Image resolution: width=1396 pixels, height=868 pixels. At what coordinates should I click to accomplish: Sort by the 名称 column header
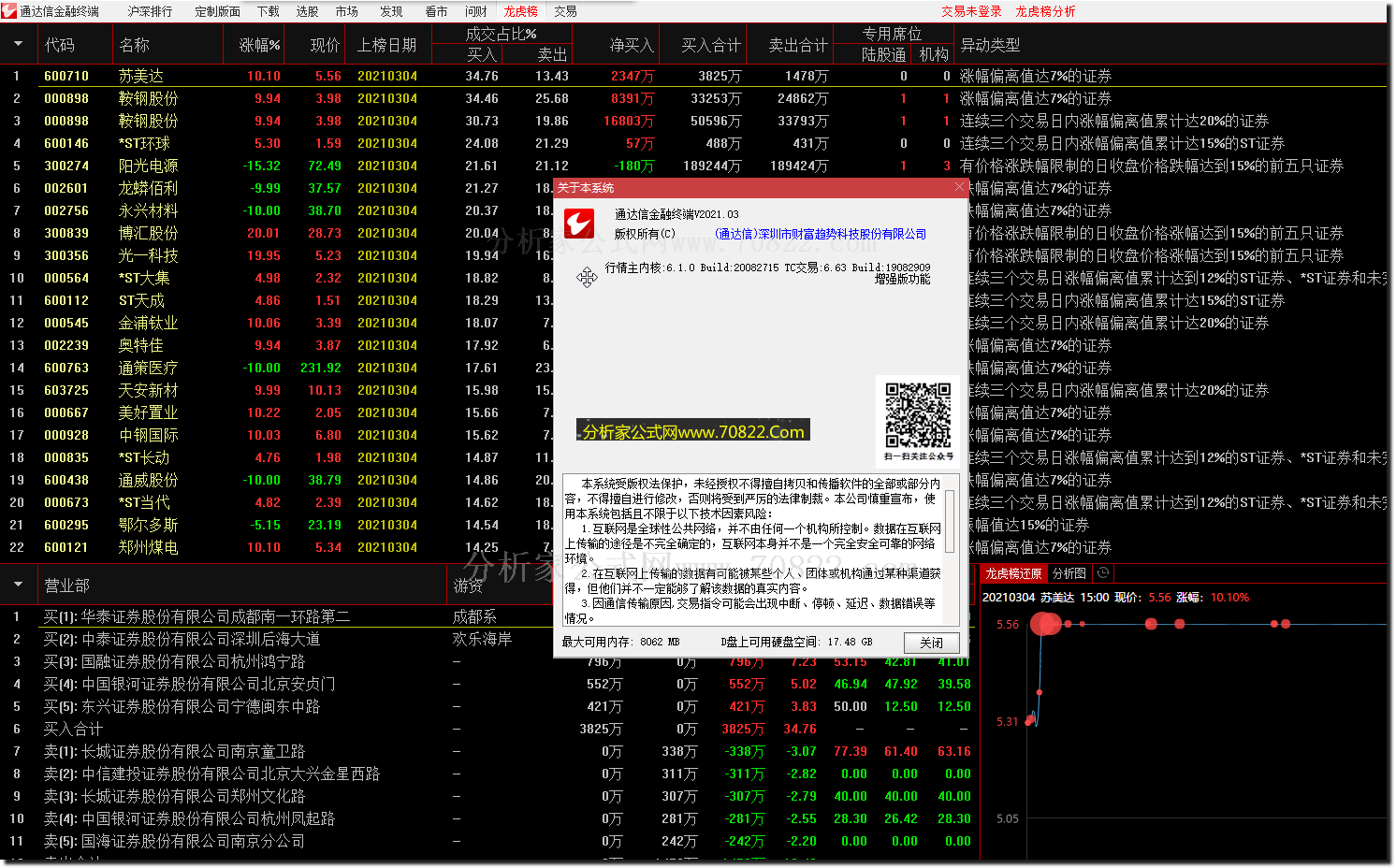pos(135,45)
